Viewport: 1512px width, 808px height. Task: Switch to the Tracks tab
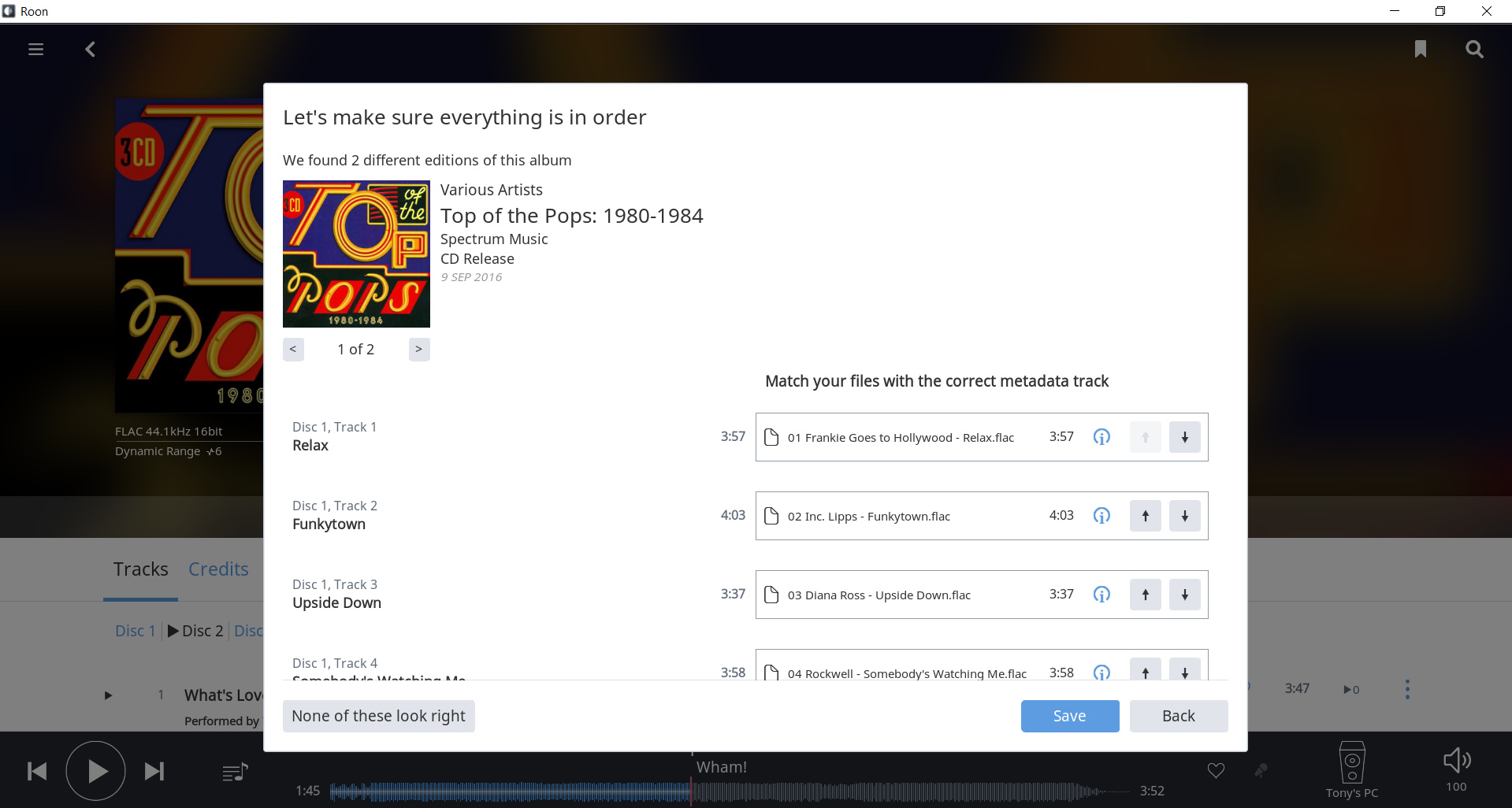point(141,569)
